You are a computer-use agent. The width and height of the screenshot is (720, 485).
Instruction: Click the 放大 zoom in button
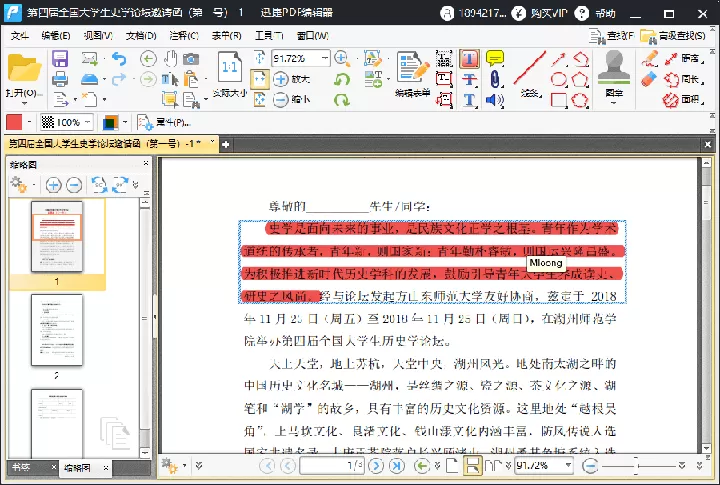(292, 79)
